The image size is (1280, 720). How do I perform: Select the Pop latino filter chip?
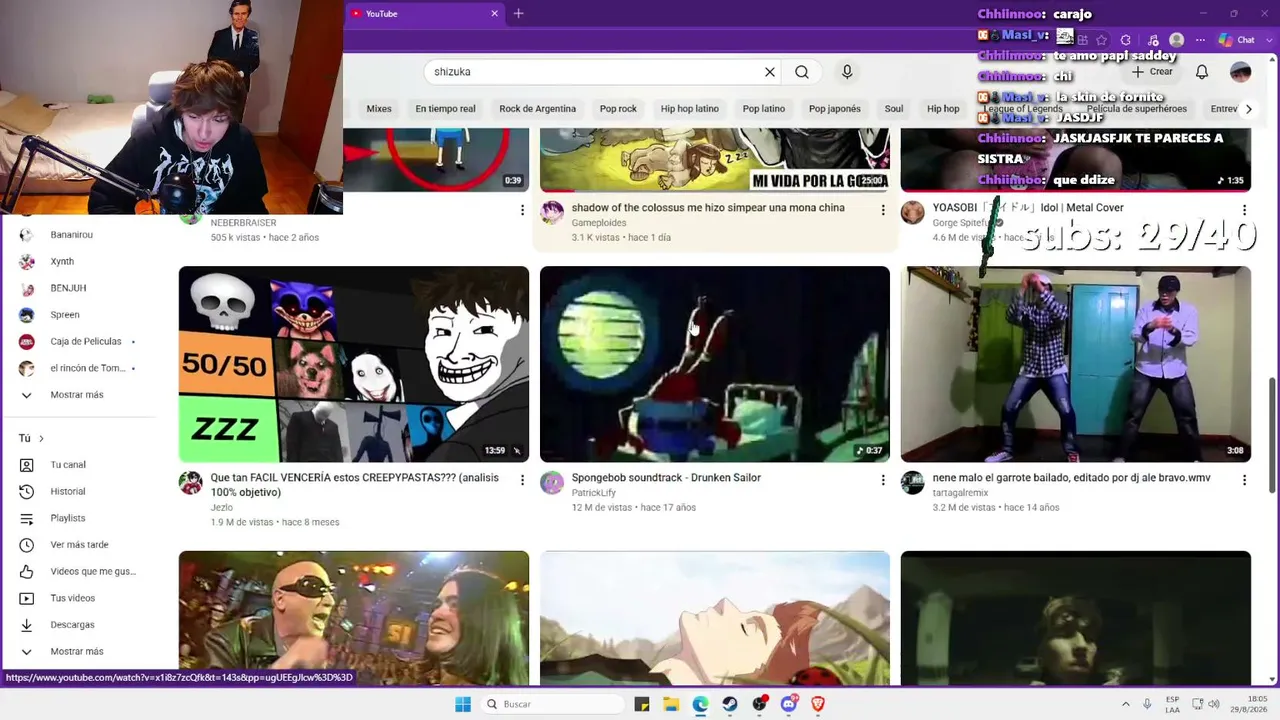(x=764, y=109)
